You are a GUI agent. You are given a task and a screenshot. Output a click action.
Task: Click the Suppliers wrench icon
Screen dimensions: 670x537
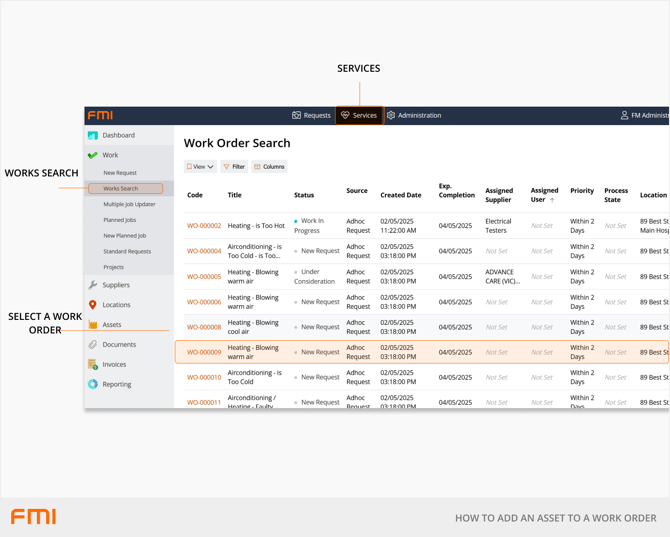click(93, 285)
